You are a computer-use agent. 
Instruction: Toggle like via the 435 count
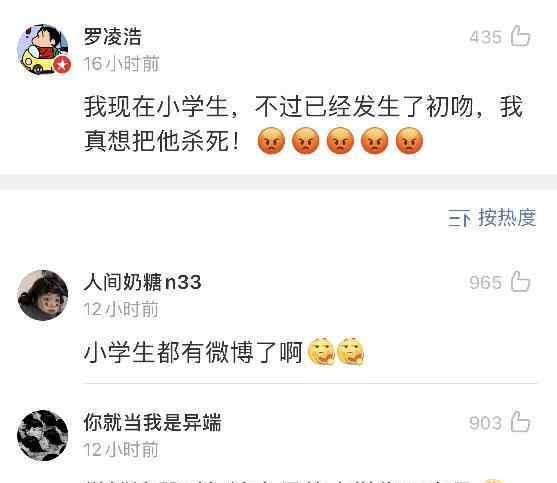pos(486,37)
